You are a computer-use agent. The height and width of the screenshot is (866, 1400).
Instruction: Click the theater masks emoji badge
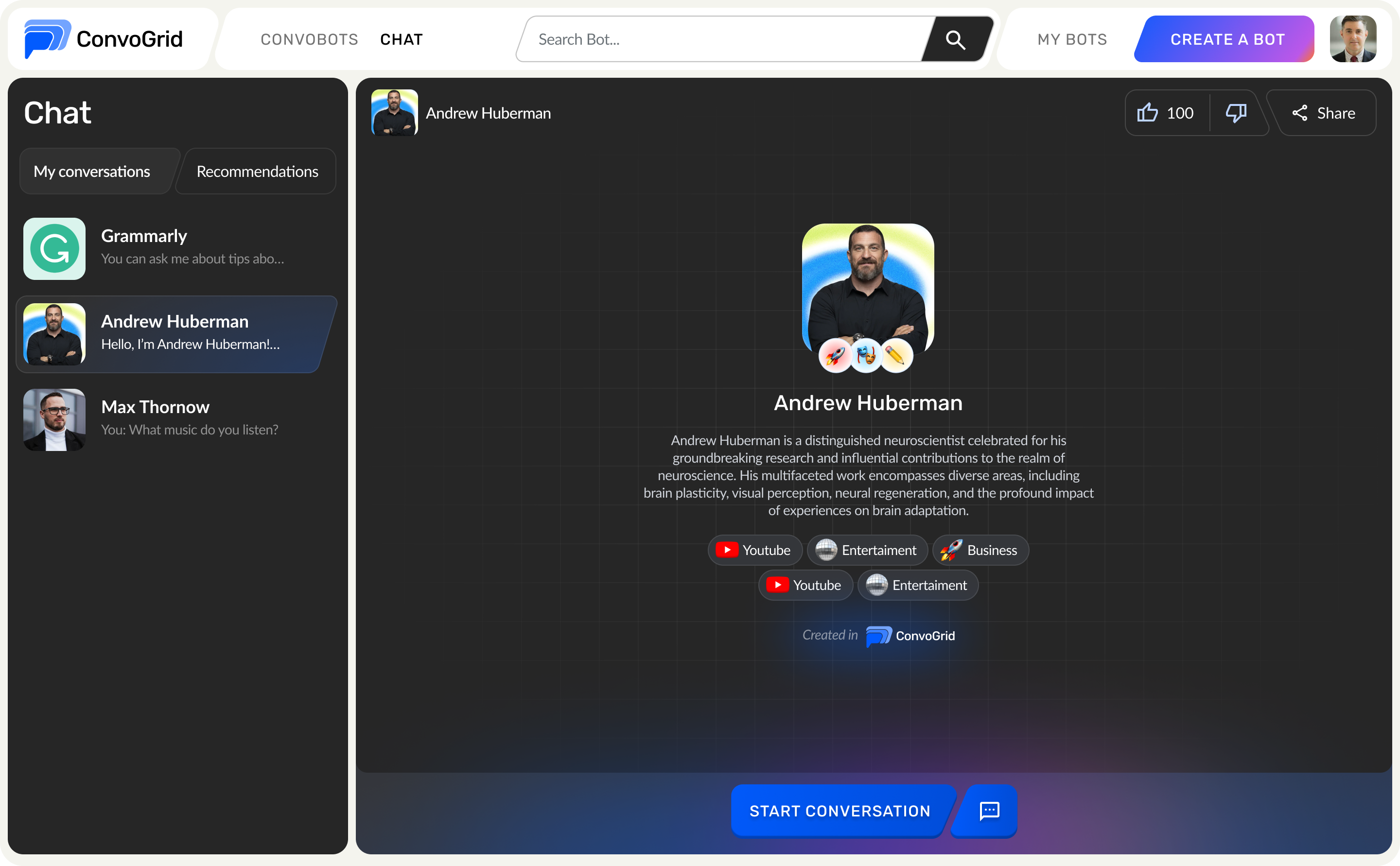(866, 356)
